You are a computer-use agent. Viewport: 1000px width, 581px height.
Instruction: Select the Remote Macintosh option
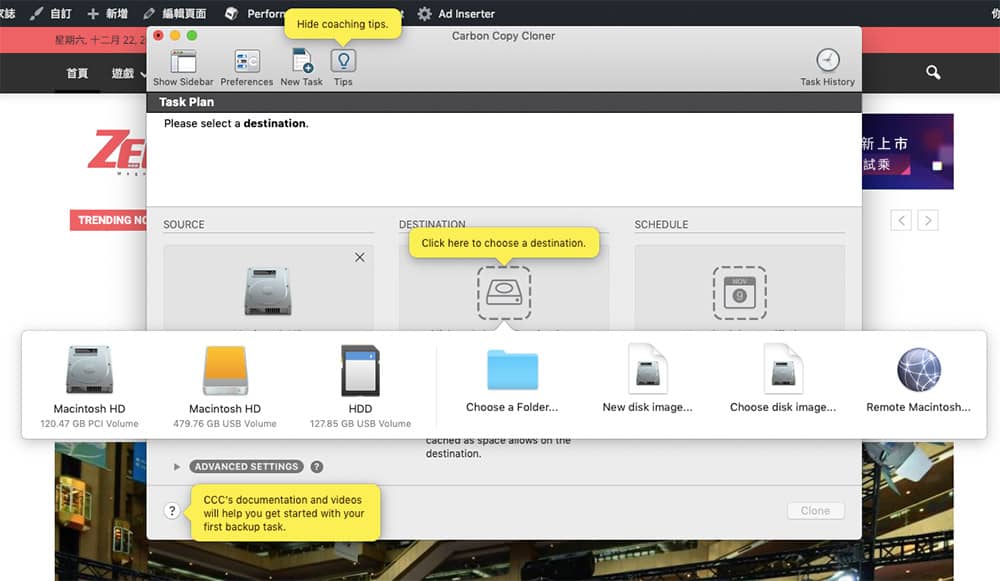pyautogui.click(x=918, y=381)
